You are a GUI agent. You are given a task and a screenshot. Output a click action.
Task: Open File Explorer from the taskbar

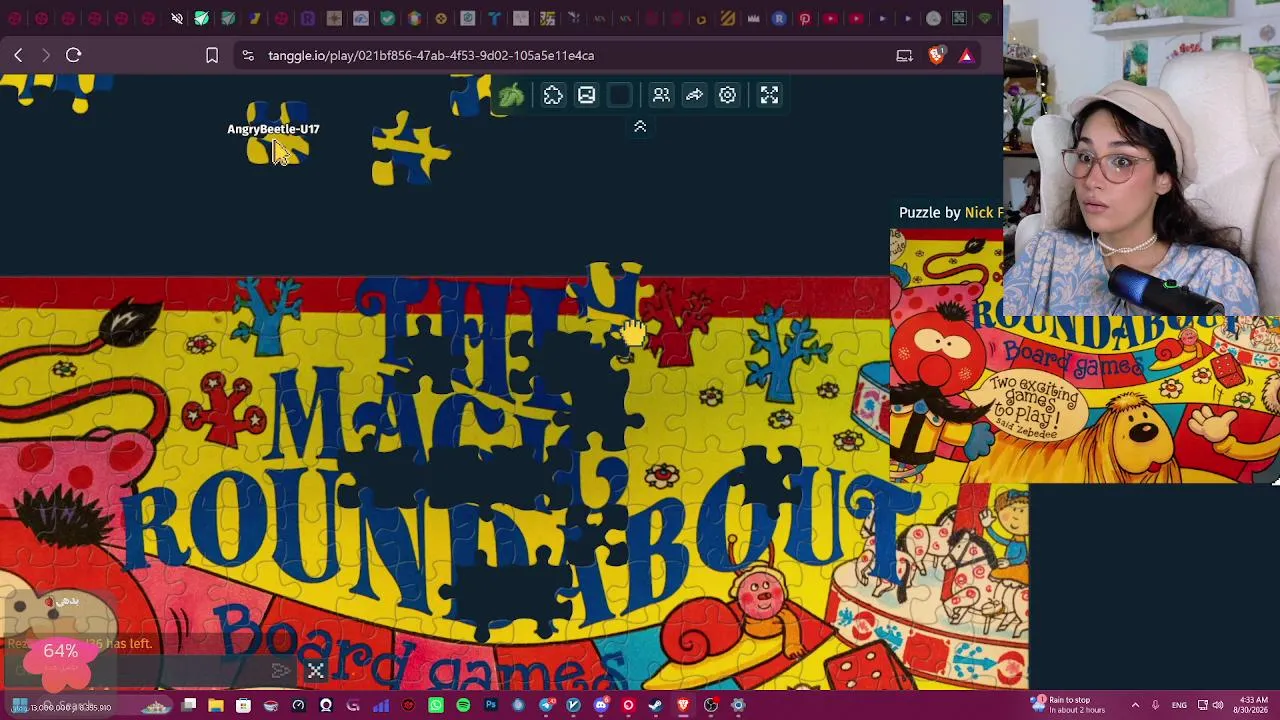[216, 706]
